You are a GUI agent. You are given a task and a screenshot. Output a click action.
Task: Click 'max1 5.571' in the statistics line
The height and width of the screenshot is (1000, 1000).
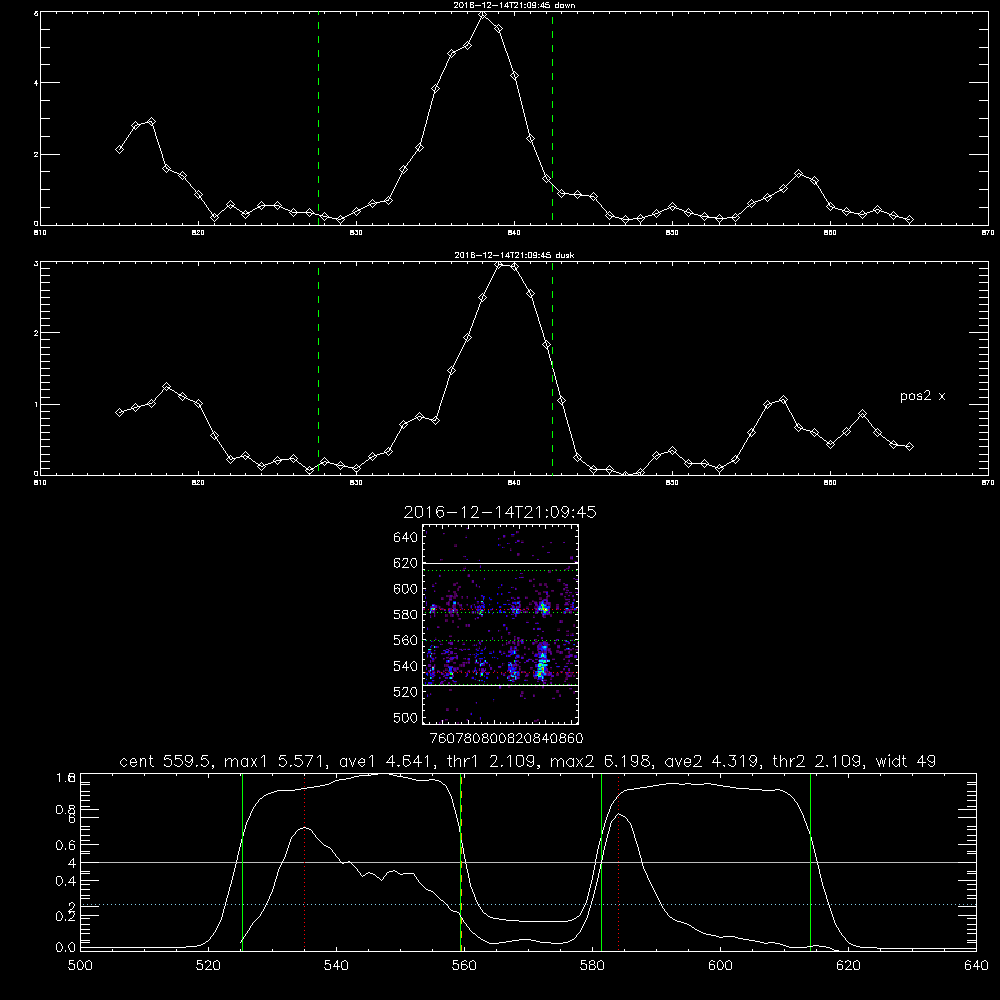coord(274,761)
